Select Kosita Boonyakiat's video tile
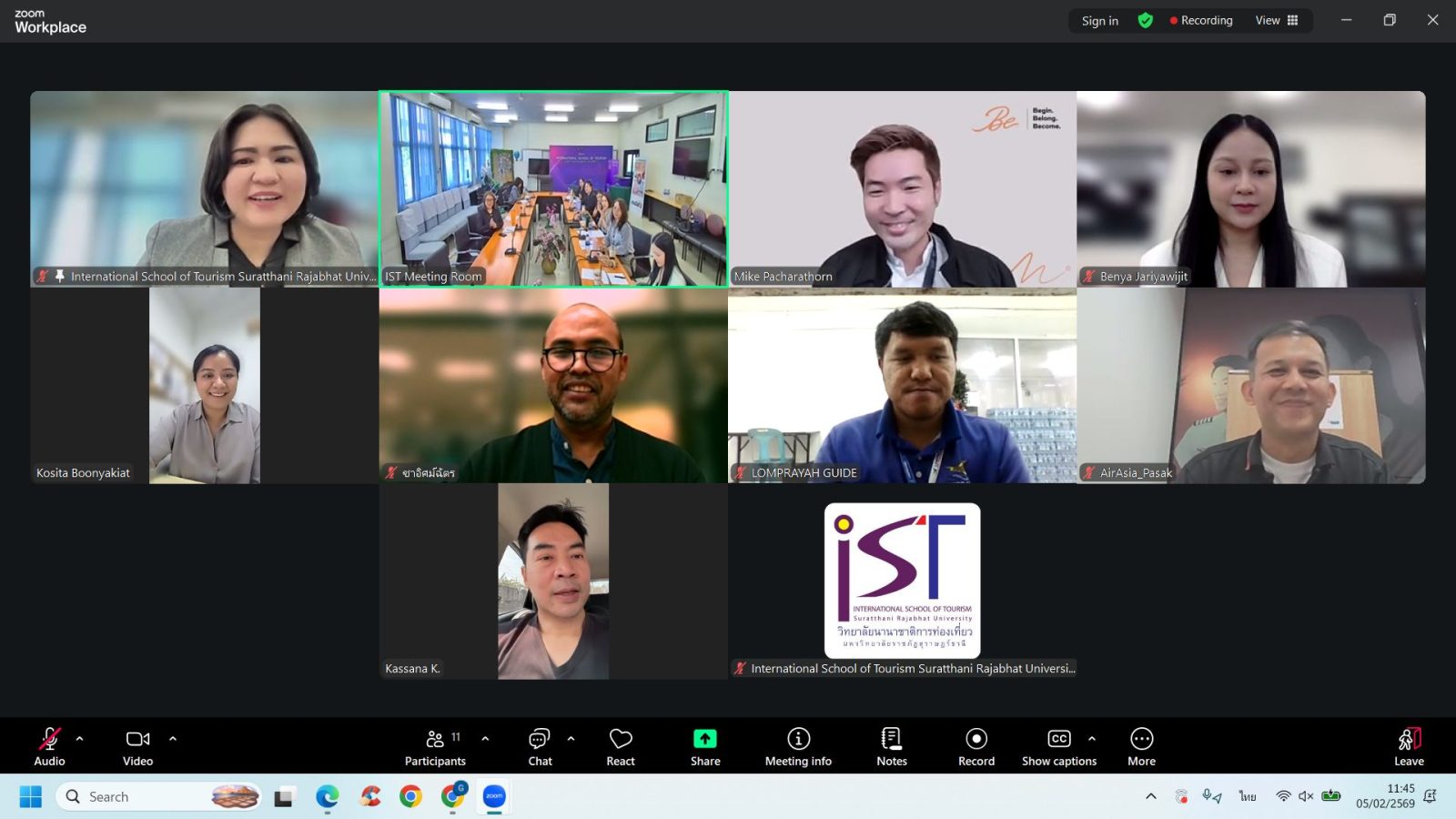The height and width of the screenshot is (819, 1456). (x=205, y=385)
